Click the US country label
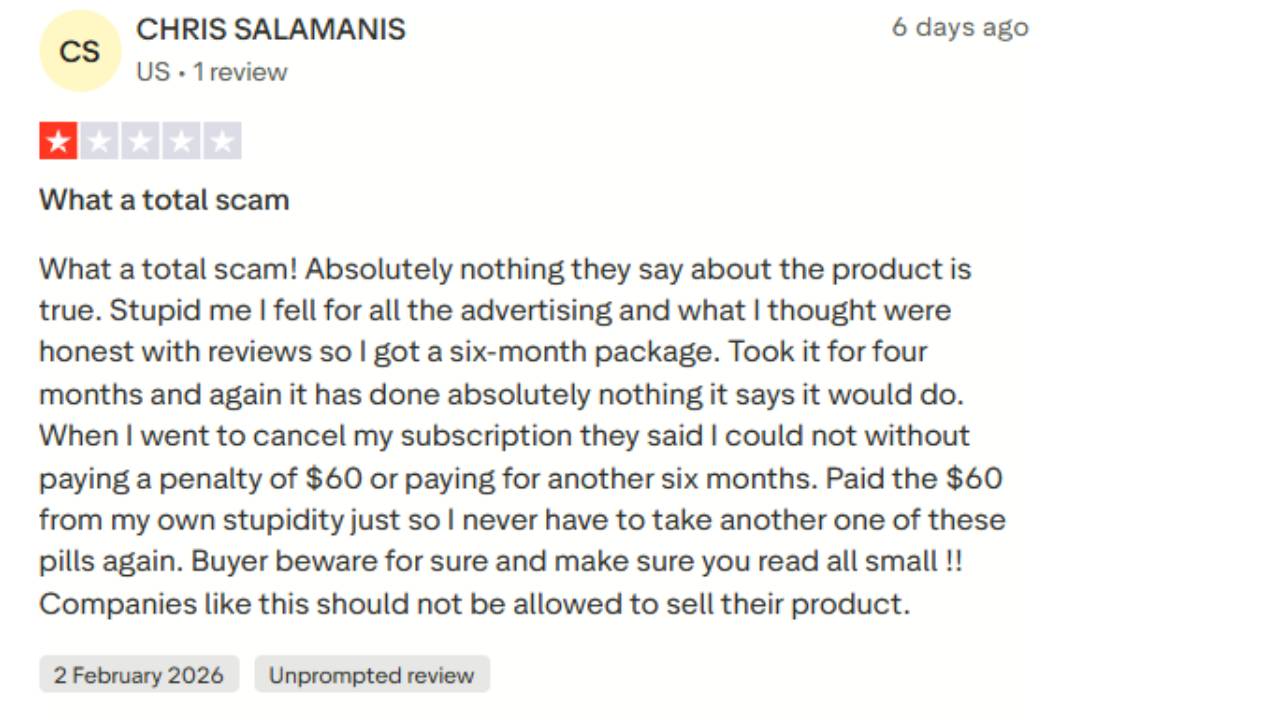Image resolution: width=1280 pixels, height=720 pixels. [x=152, y=72]
